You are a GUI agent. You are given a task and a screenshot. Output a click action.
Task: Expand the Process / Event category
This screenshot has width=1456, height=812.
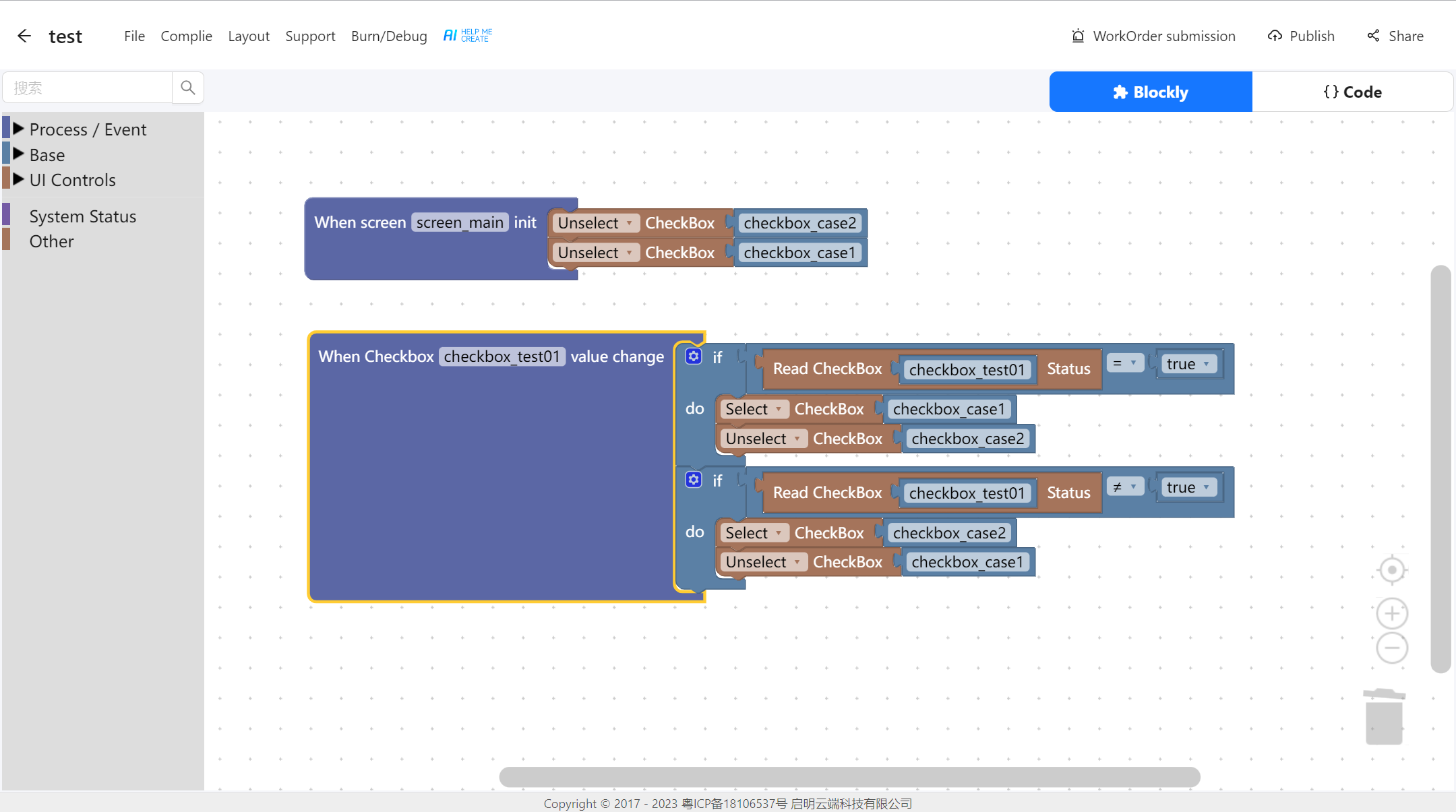19,128
